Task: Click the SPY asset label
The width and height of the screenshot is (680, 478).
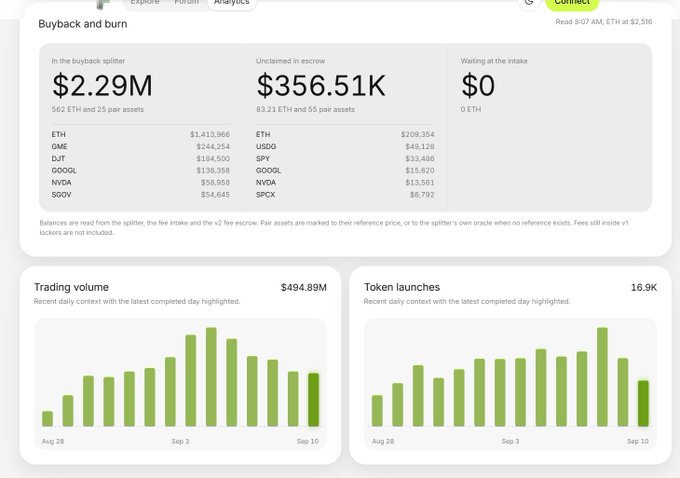Action: click(263, 159)
